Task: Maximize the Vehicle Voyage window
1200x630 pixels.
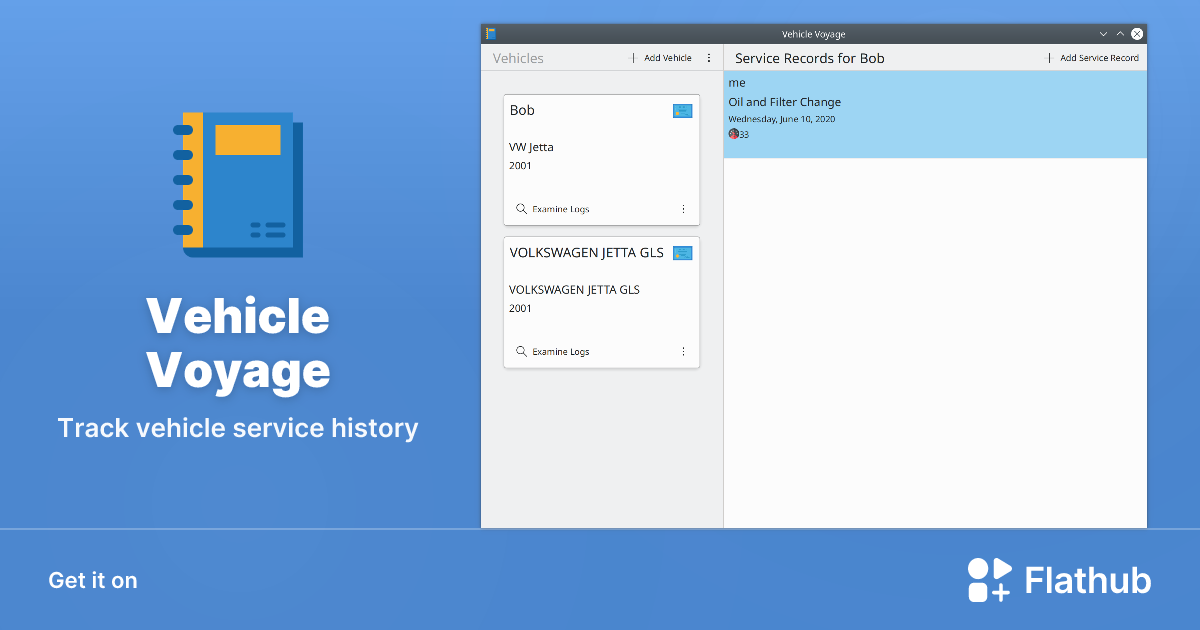Action: pos(1120,34)
